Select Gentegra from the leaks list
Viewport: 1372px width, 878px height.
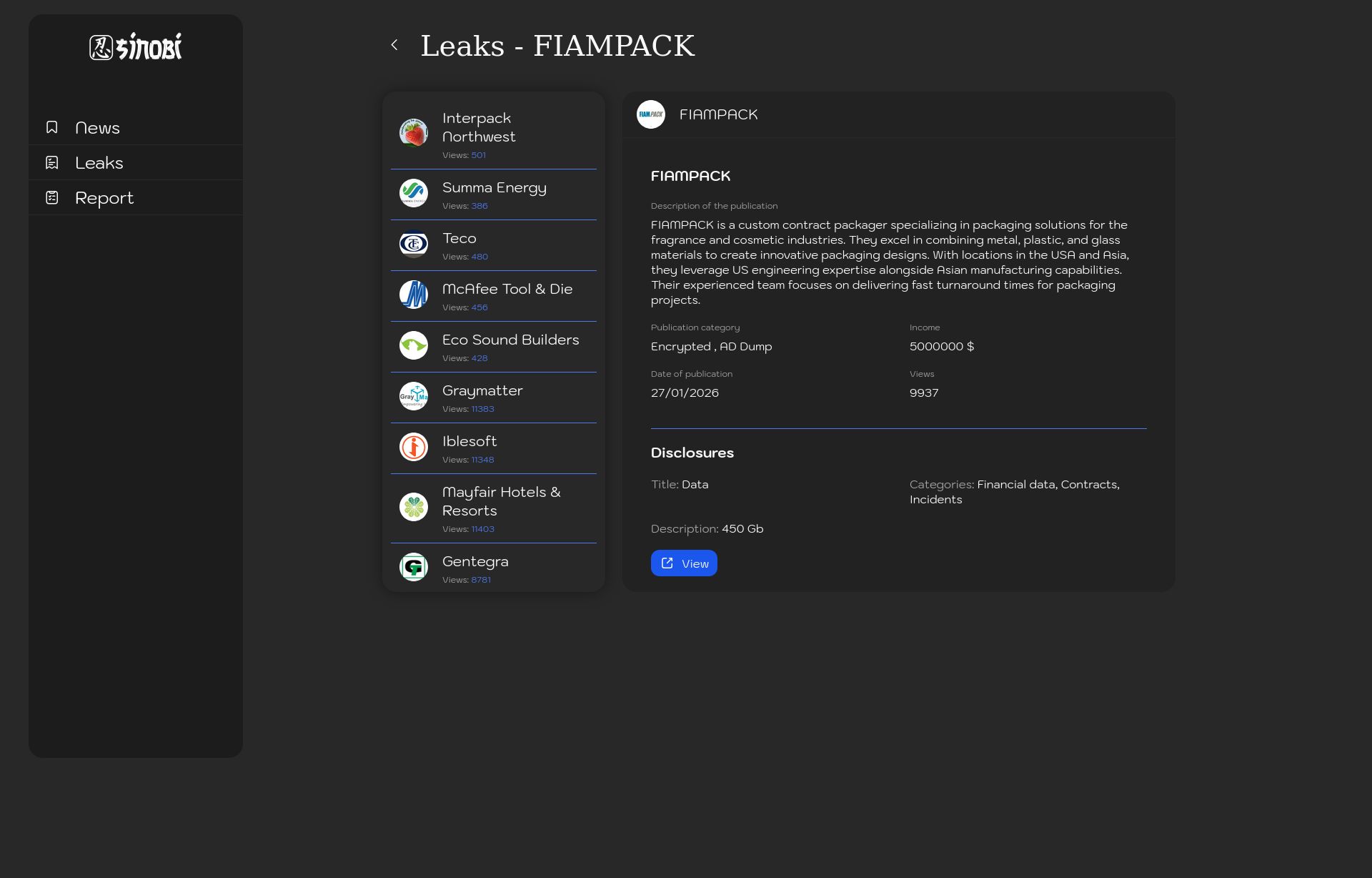(475, 562)
